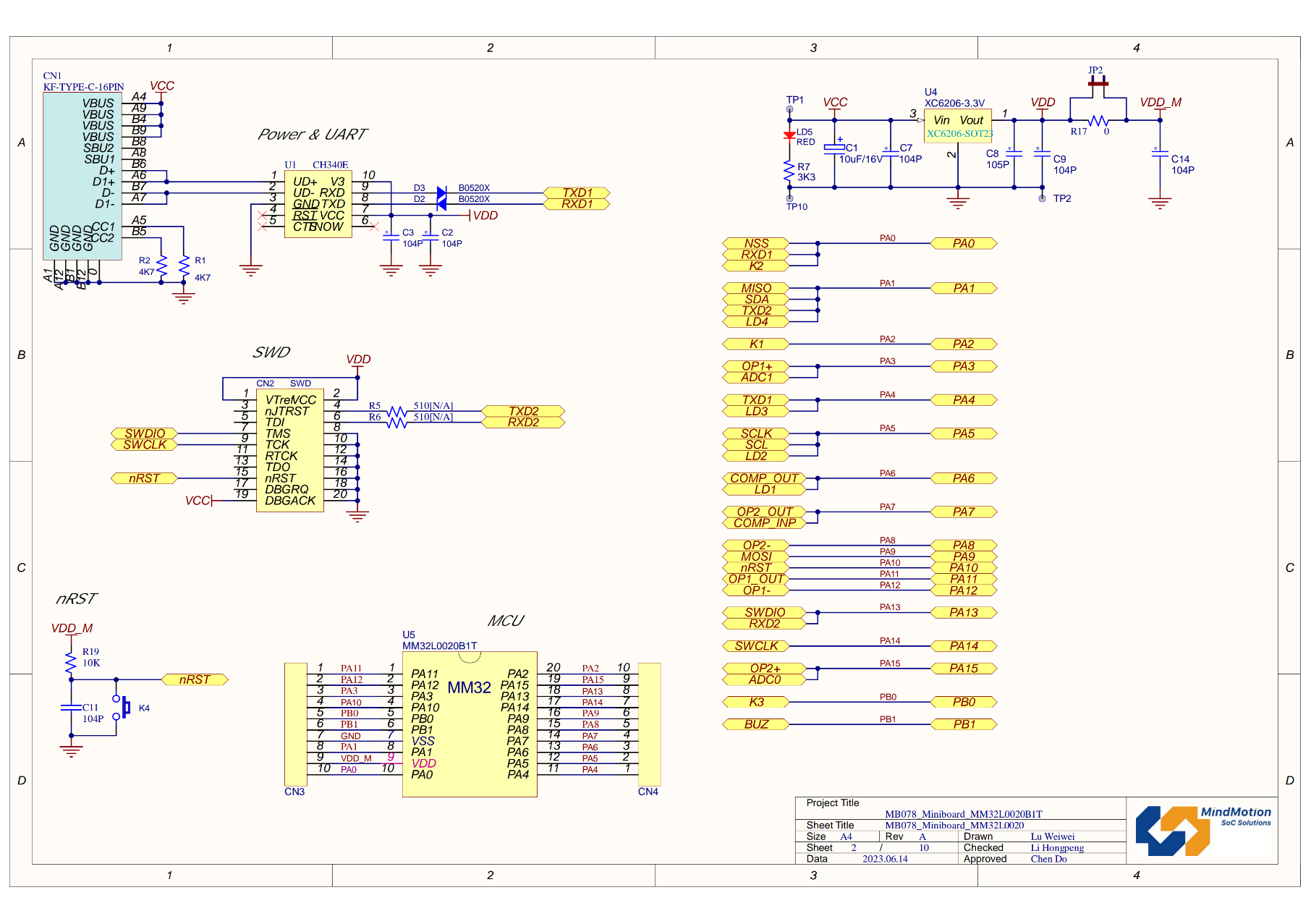The width and height of the screenshot is (1311, 924).
Task: Click the red LD5 LED indicator
Action: [789, 135]
